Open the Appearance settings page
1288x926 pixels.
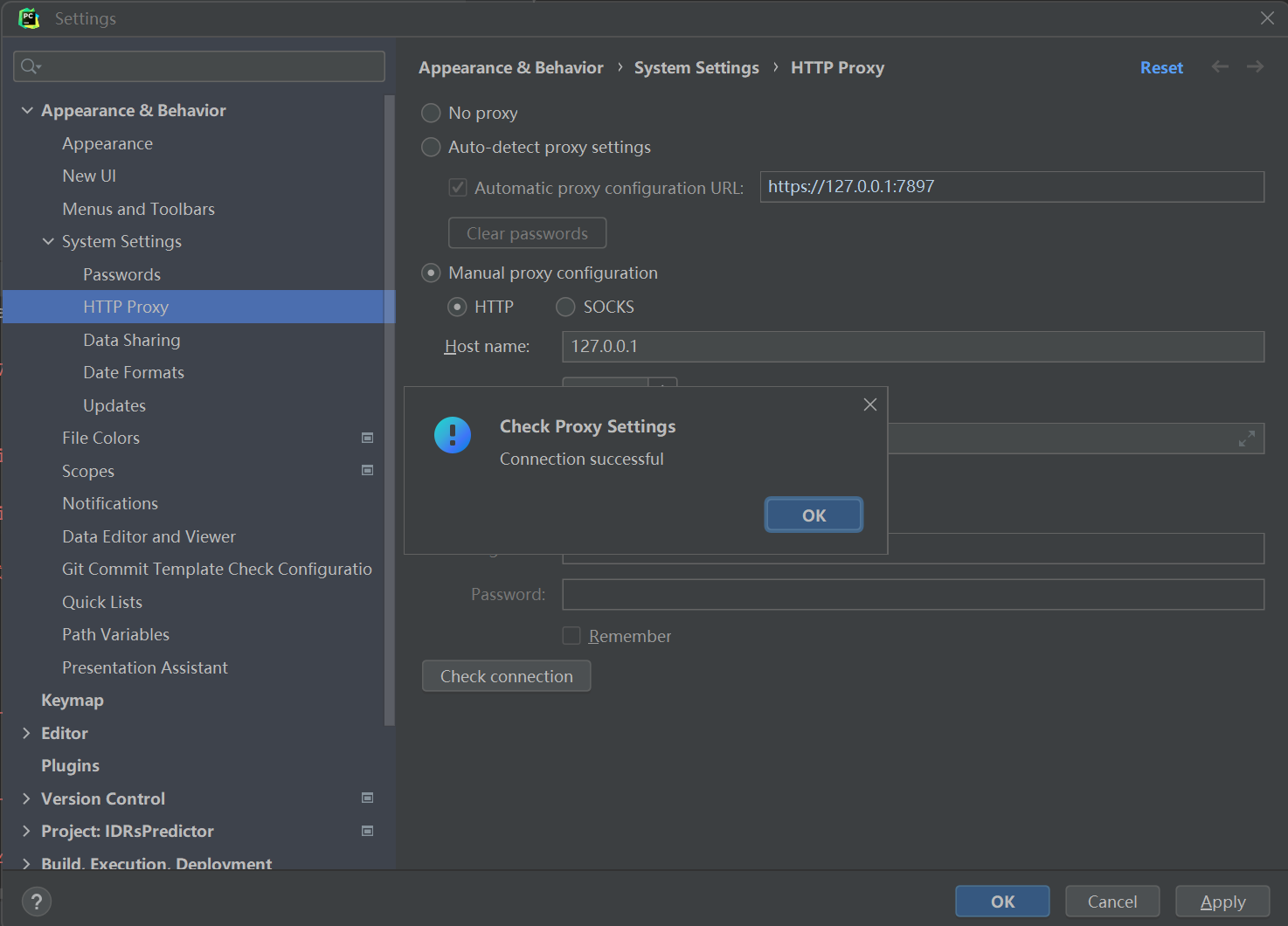107,143
